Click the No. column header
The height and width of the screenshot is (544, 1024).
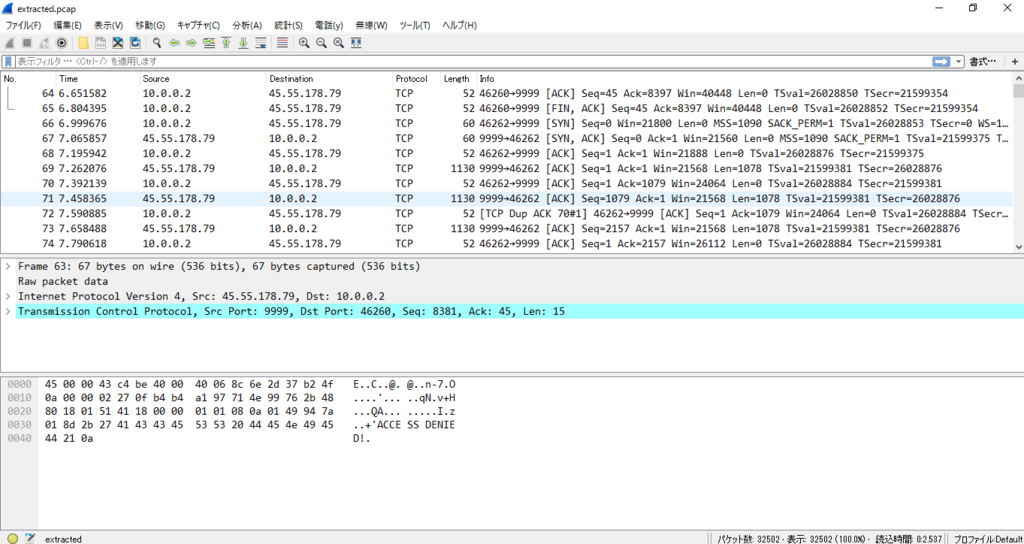[29, 78]
